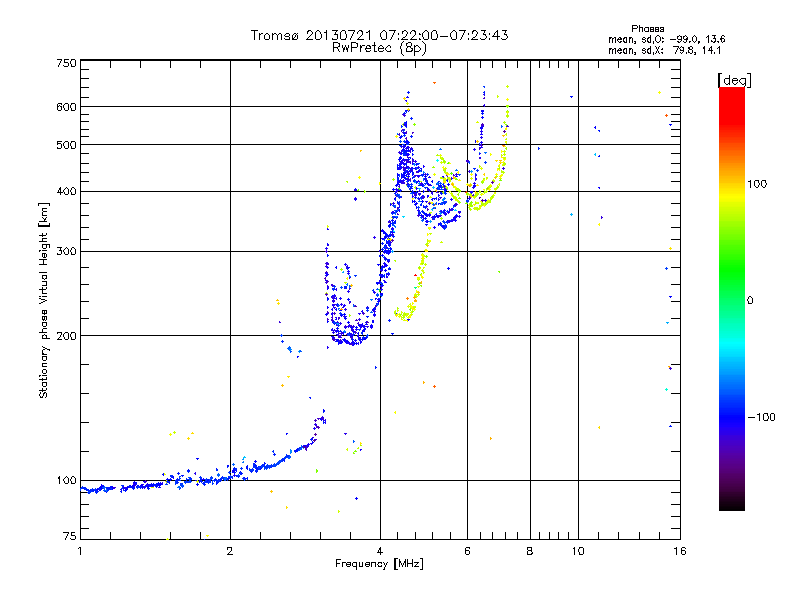Click the yellow-green X-mode trace near 220 km

406,314
